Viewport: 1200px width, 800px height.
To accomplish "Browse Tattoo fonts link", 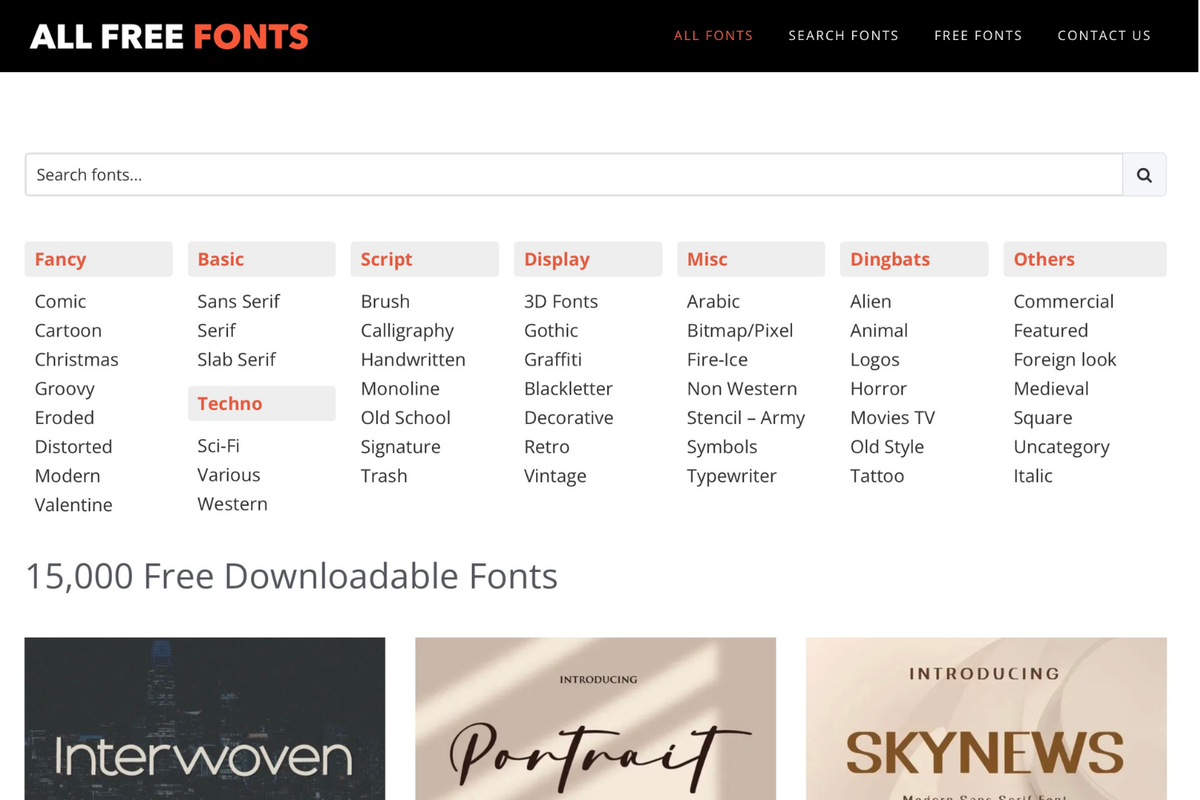I will 876,476.
